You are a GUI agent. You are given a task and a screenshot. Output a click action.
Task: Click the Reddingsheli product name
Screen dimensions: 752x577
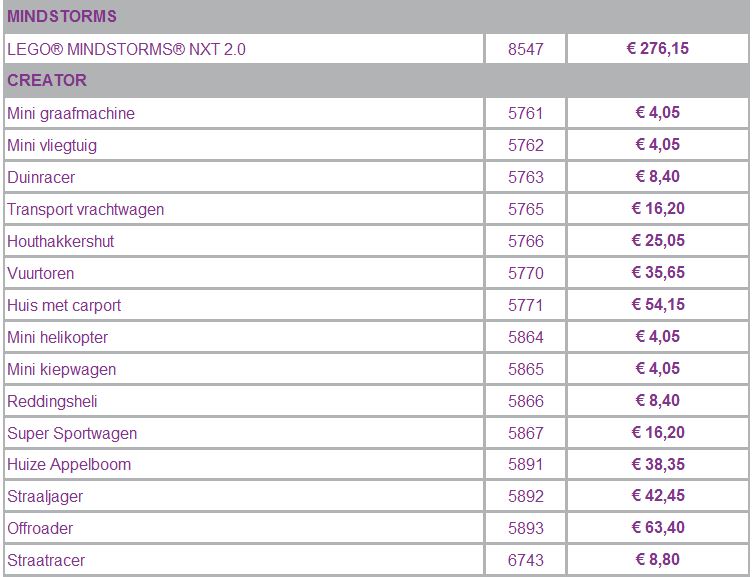52,401
